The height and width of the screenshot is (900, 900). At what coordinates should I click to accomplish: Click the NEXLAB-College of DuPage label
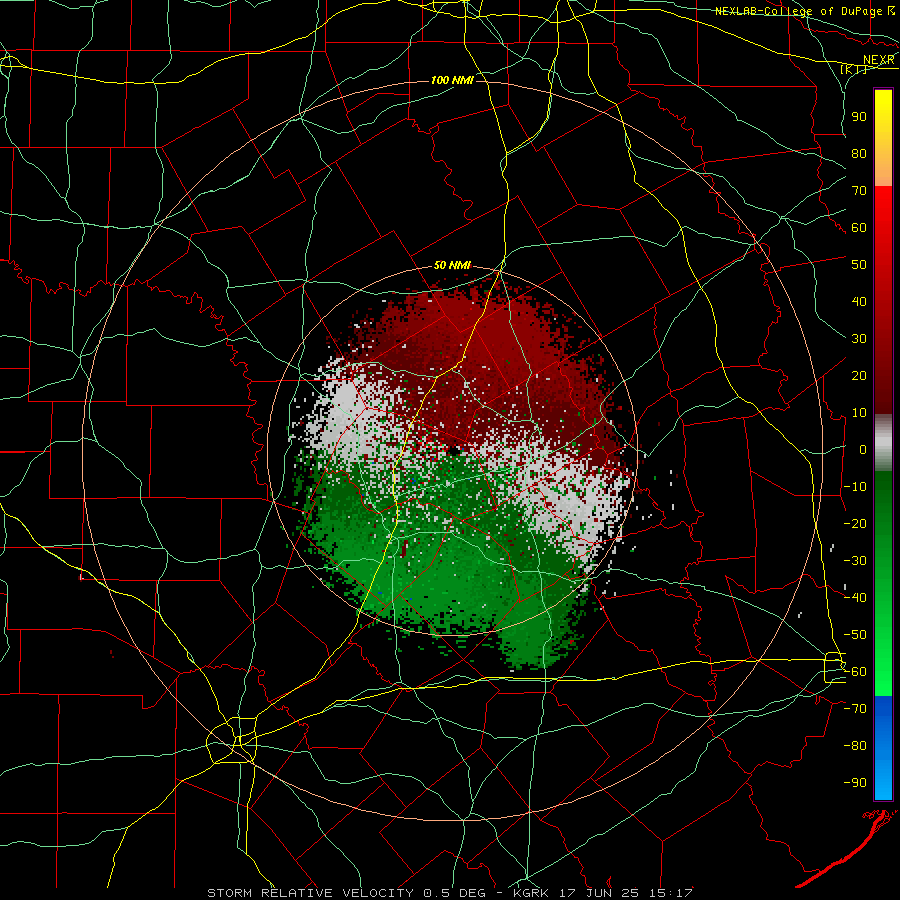pyautogui.click(x=804, y=11)
